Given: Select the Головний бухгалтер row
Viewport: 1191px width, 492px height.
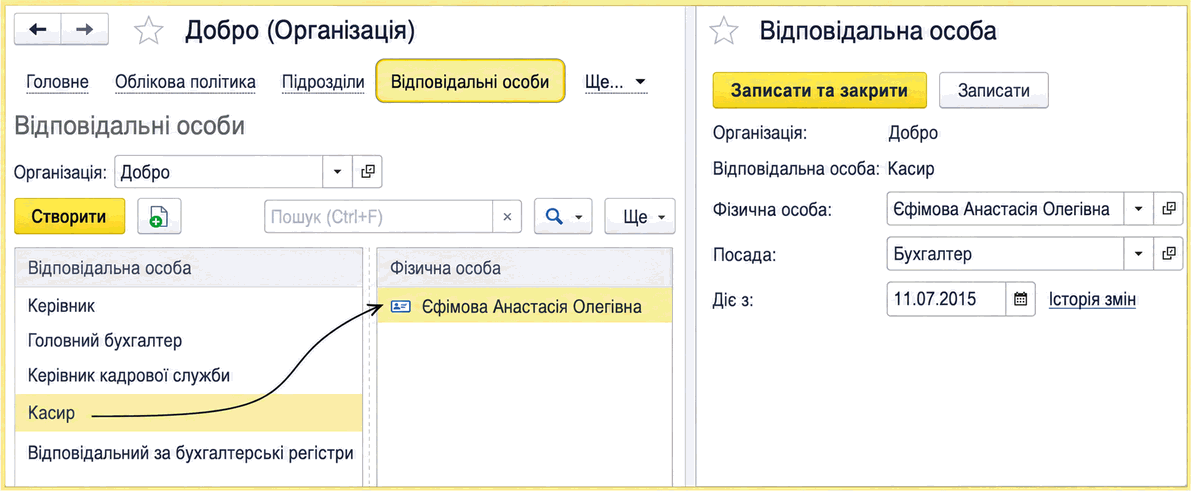Looking at the screenshot, I should 188,341.
